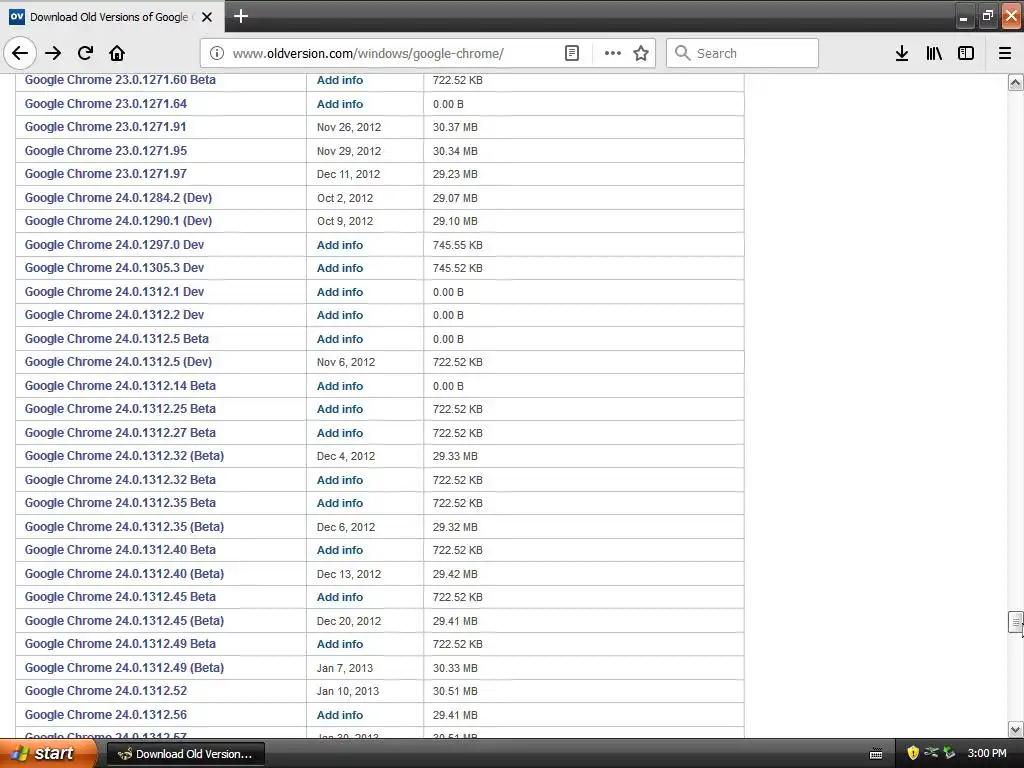
Task: Focus the Firefox Search box
Action: coord(743,53)
